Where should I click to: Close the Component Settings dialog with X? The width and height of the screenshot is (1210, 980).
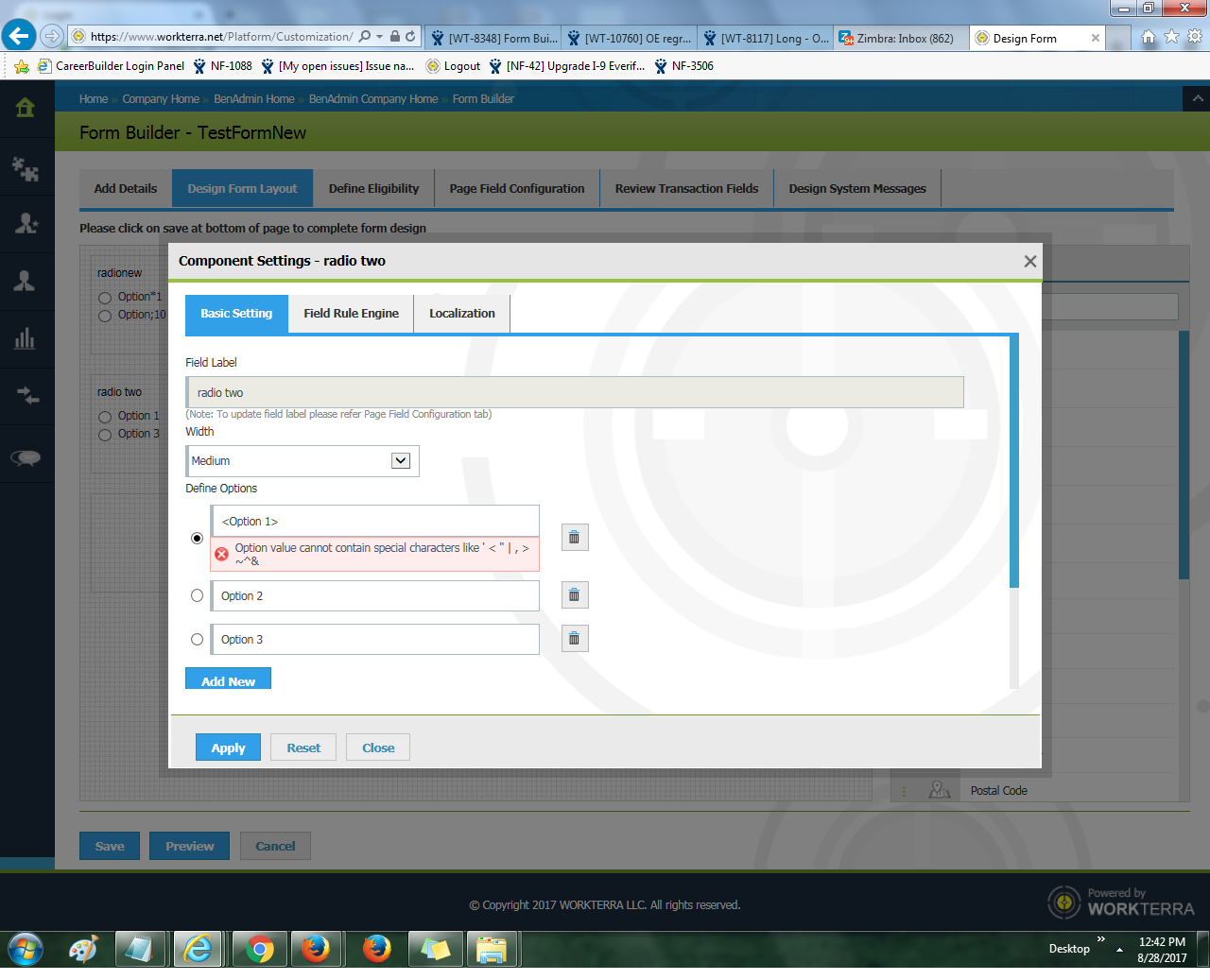point(1030,262)
